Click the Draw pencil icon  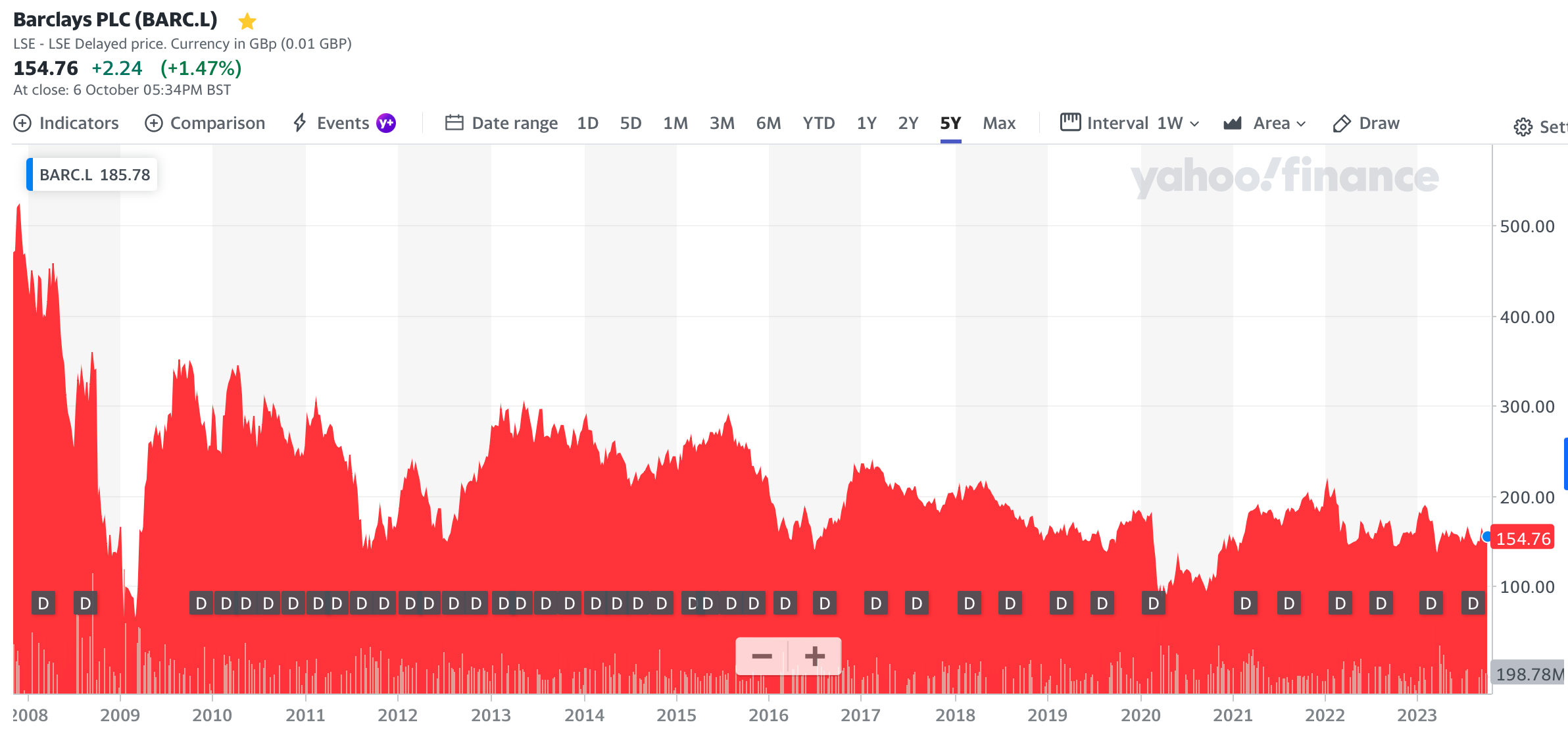pos(1342,123)
